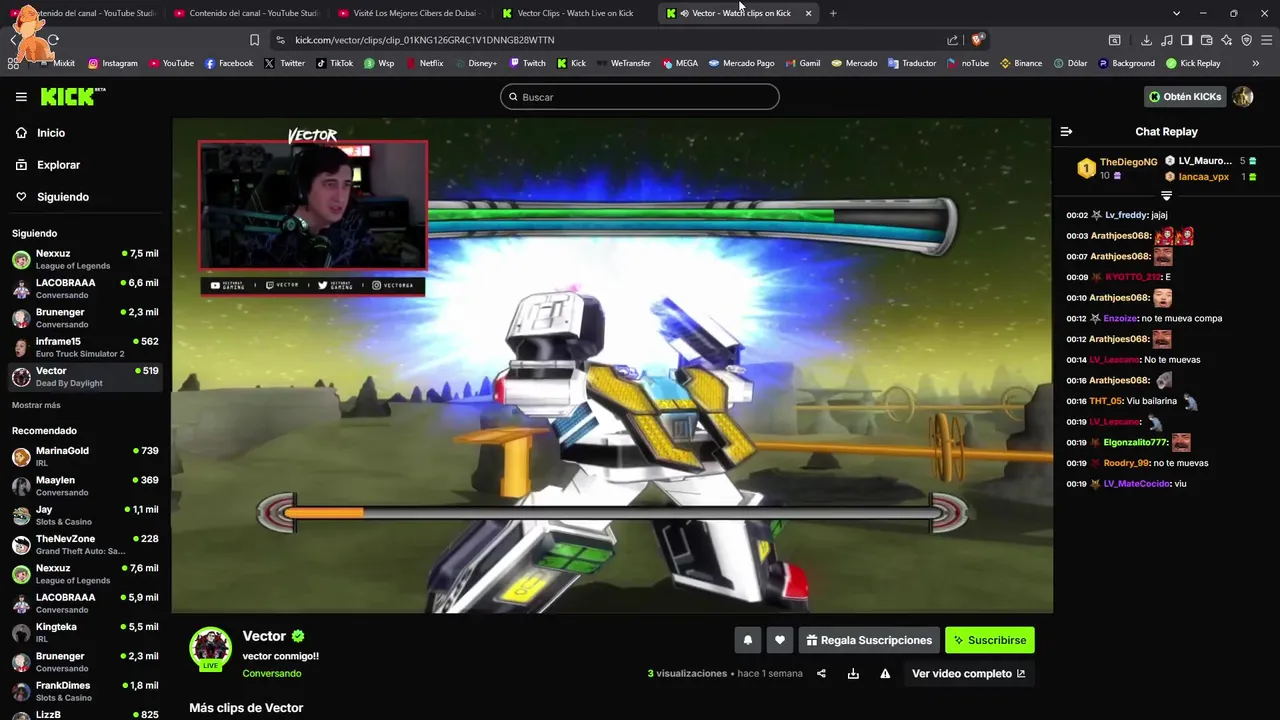Open Twitter bookmark
The image size is (1280, 720).
pos(285,63)
